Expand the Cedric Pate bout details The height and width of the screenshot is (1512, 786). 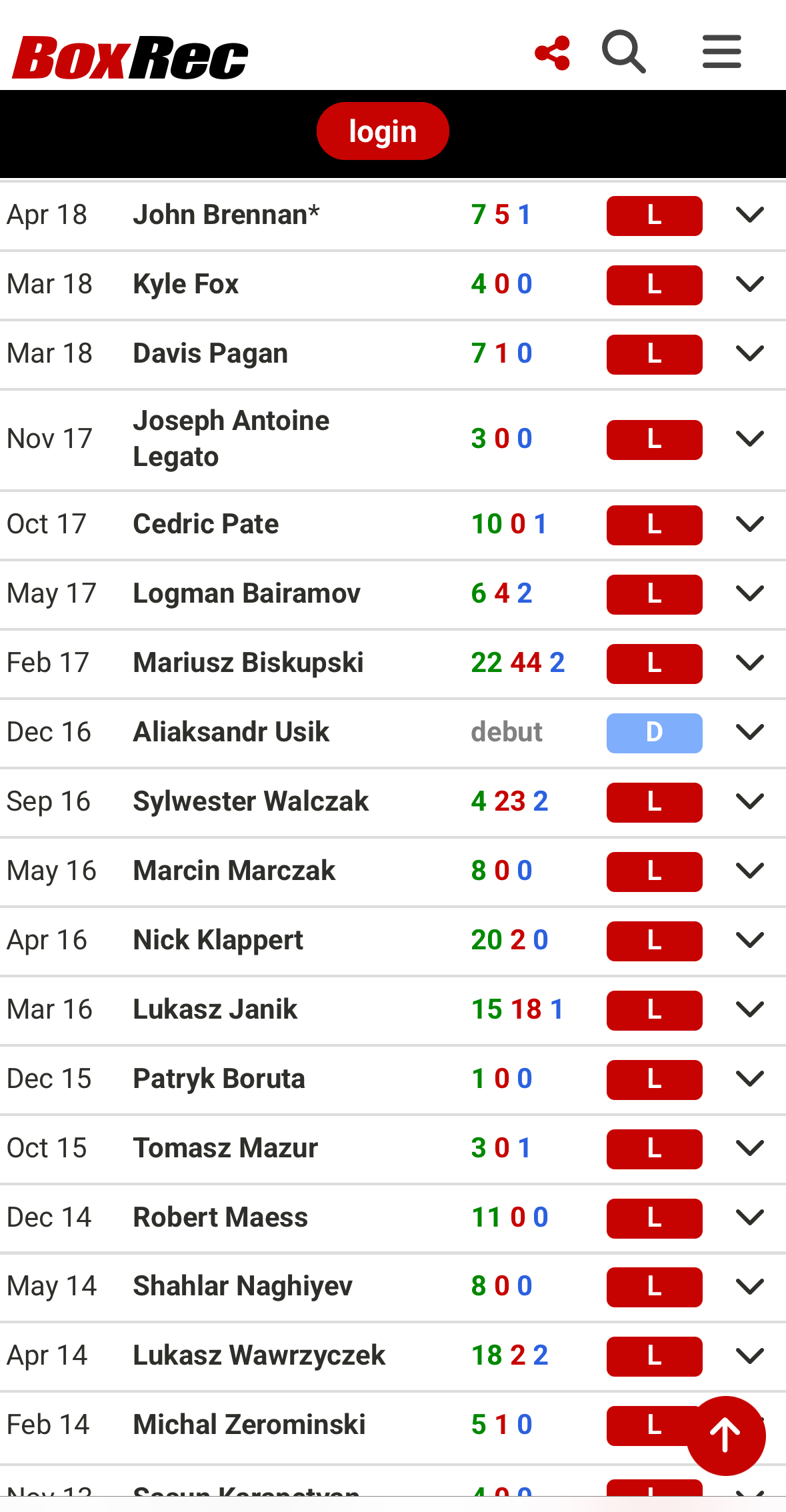[749, 525]
